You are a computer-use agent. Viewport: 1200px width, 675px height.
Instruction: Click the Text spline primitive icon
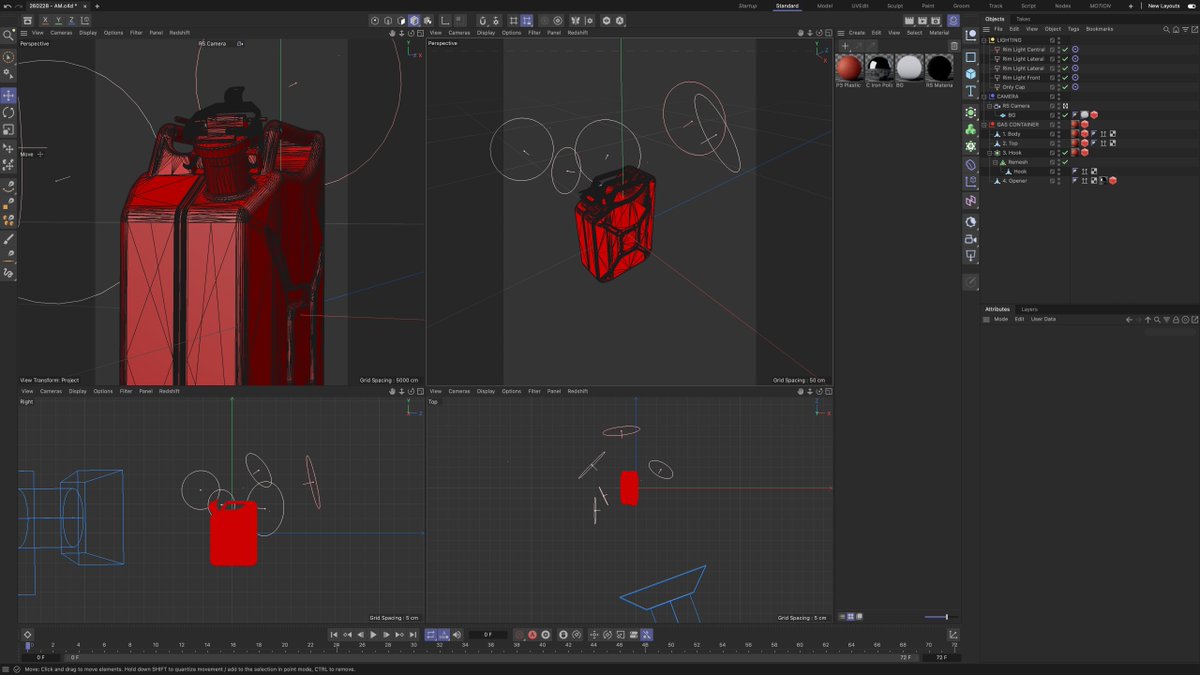point(970,90)
